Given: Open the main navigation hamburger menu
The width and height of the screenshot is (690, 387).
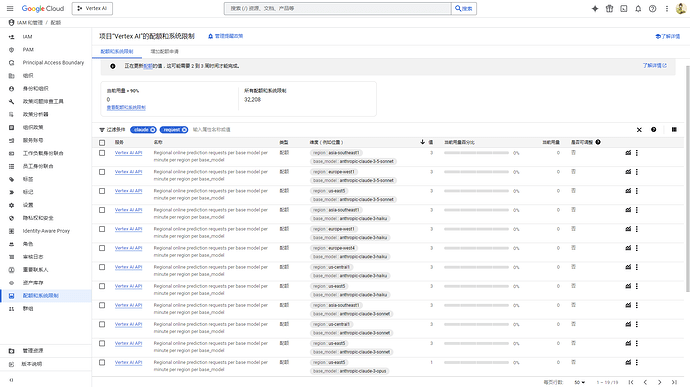Looking at the screenshot, I should (10, 8).
